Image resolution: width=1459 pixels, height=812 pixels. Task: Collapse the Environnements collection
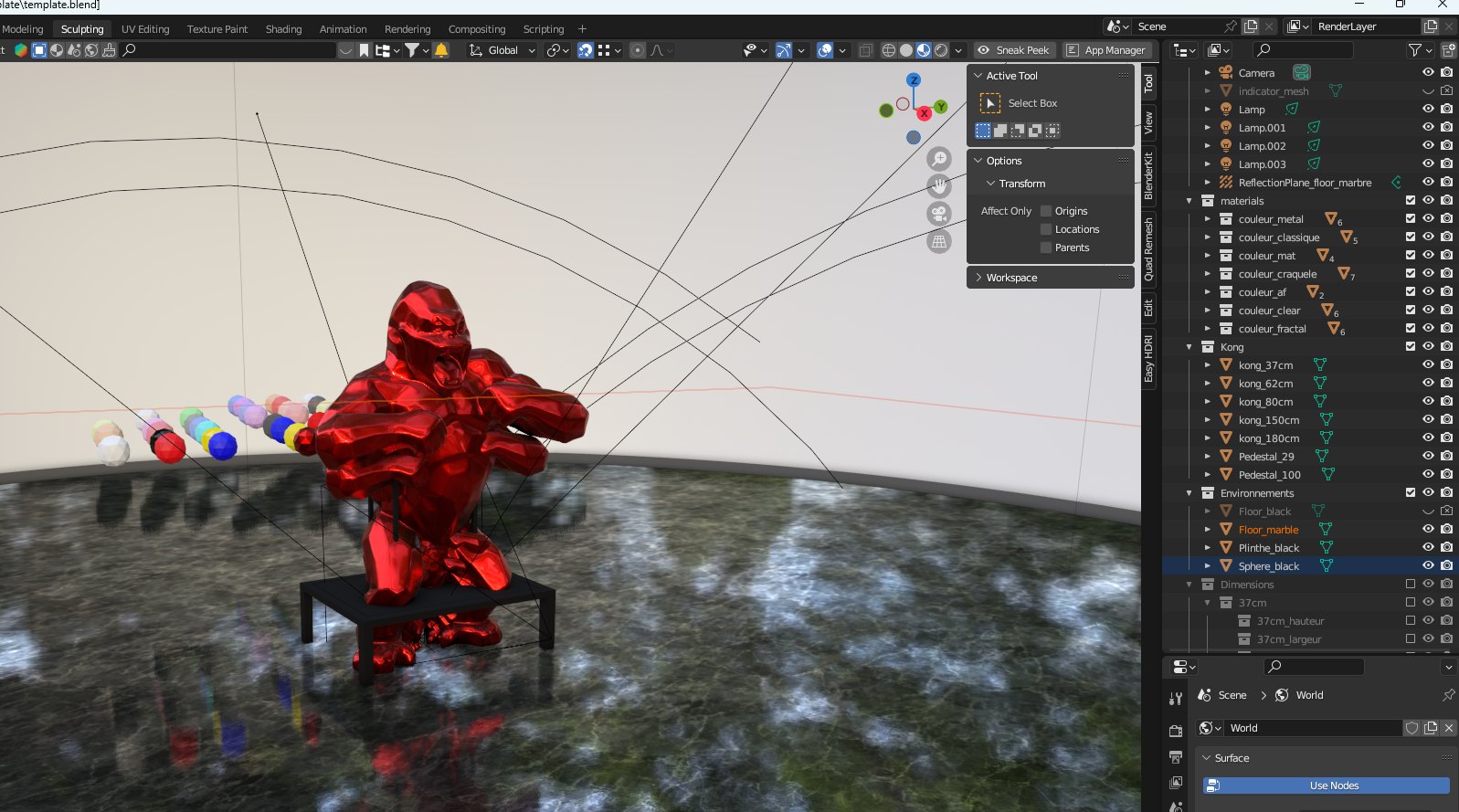point(1189,493)
